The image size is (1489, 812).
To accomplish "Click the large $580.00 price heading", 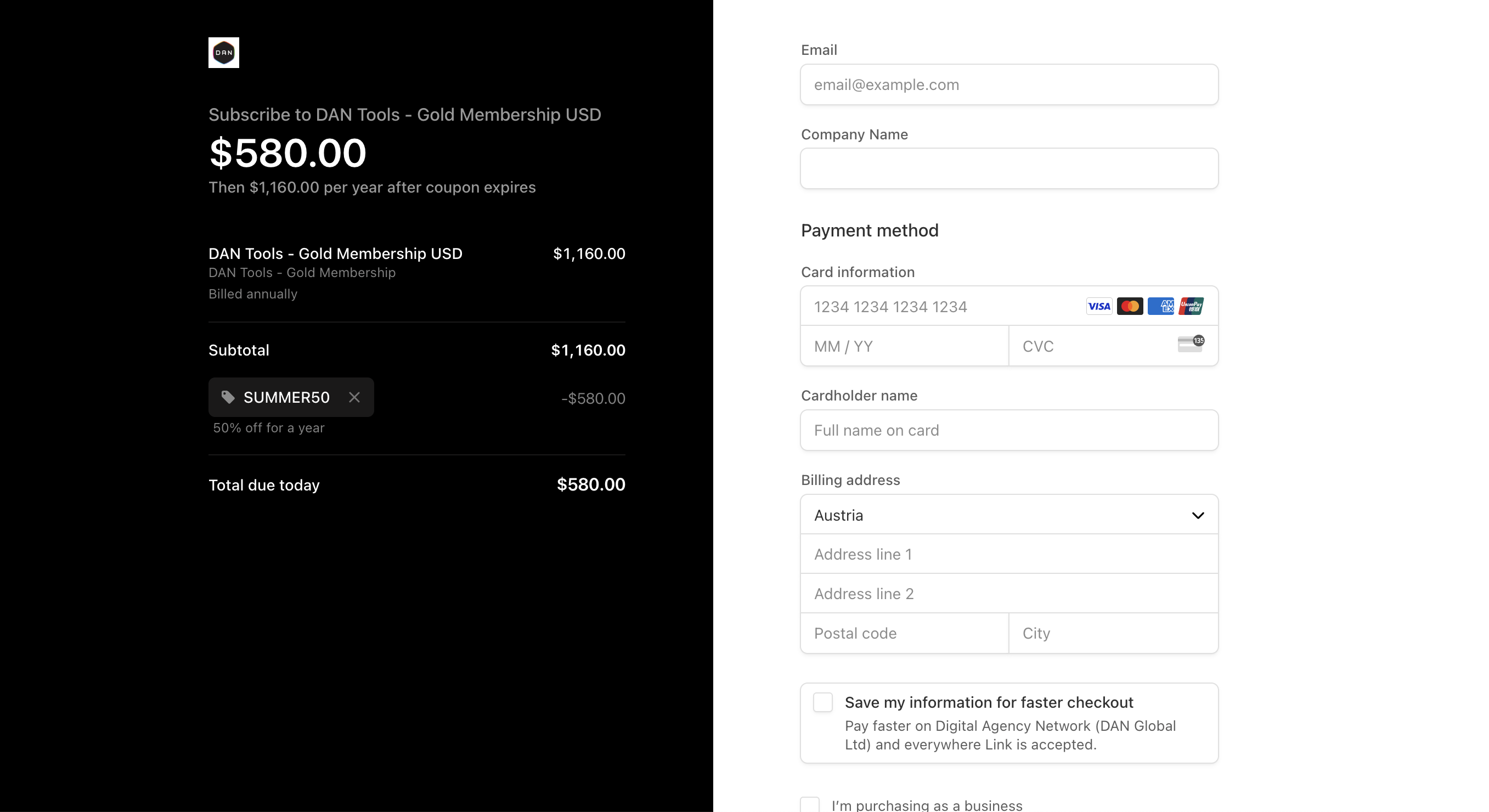I will pyautogui.click(x=287, y=154).
